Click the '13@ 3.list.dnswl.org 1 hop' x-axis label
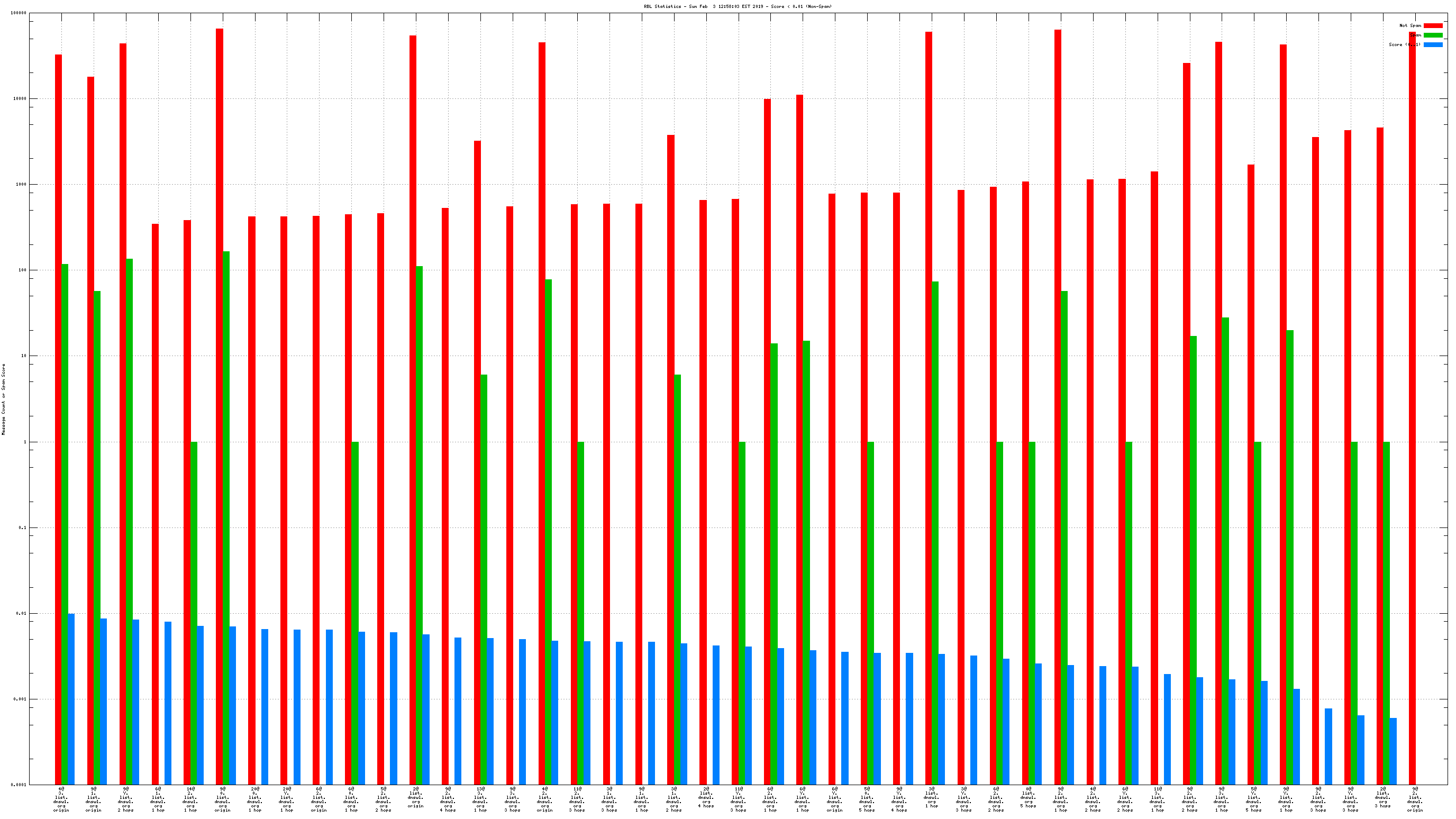1456x819 pixels. [480, 799]
